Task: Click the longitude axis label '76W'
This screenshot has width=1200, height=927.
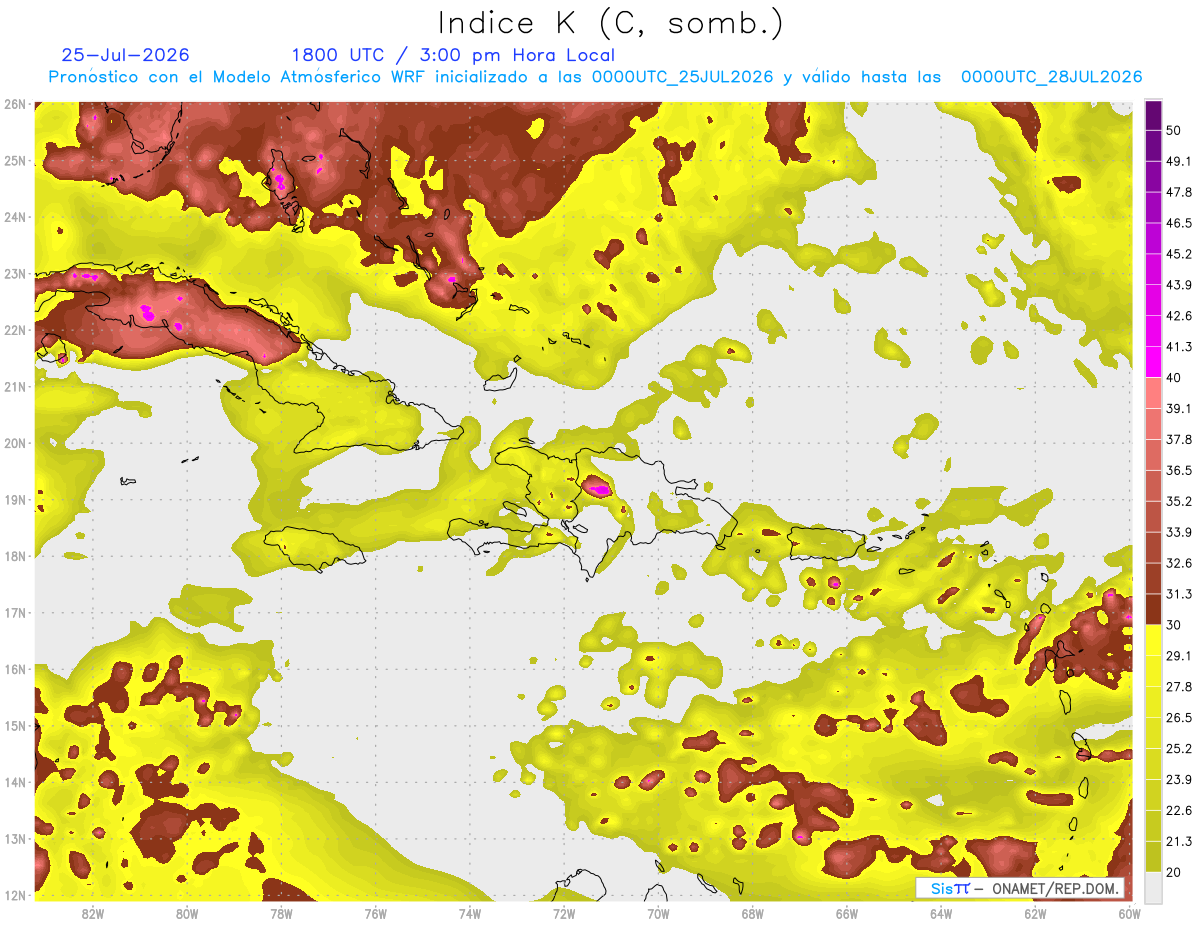Action: tap(375, 913)
